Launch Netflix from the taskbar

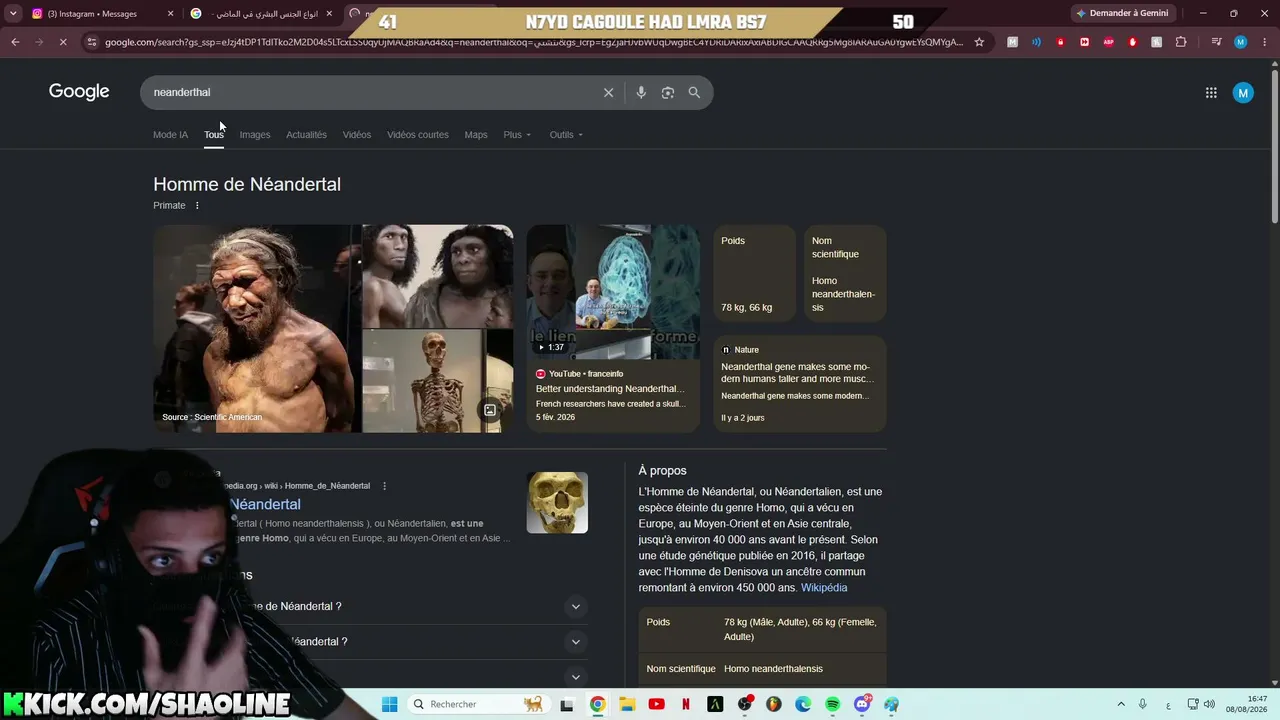point(686,704)
